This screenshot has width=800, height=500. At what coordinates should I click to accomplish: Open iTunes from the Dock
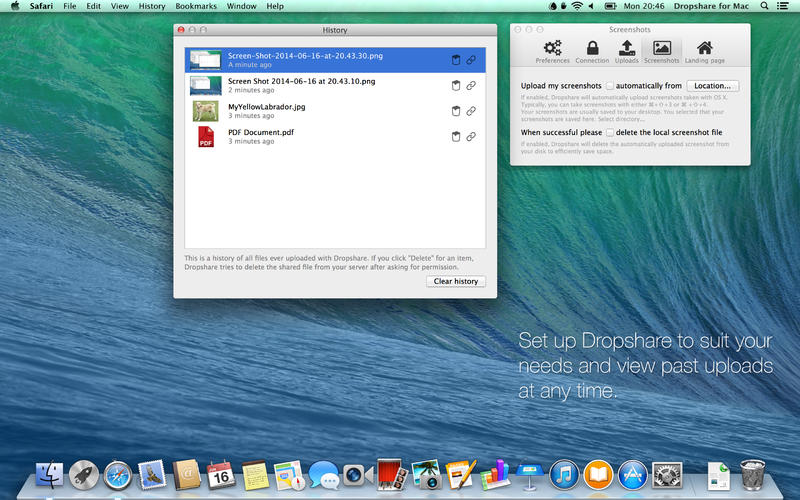coord(564,475)
